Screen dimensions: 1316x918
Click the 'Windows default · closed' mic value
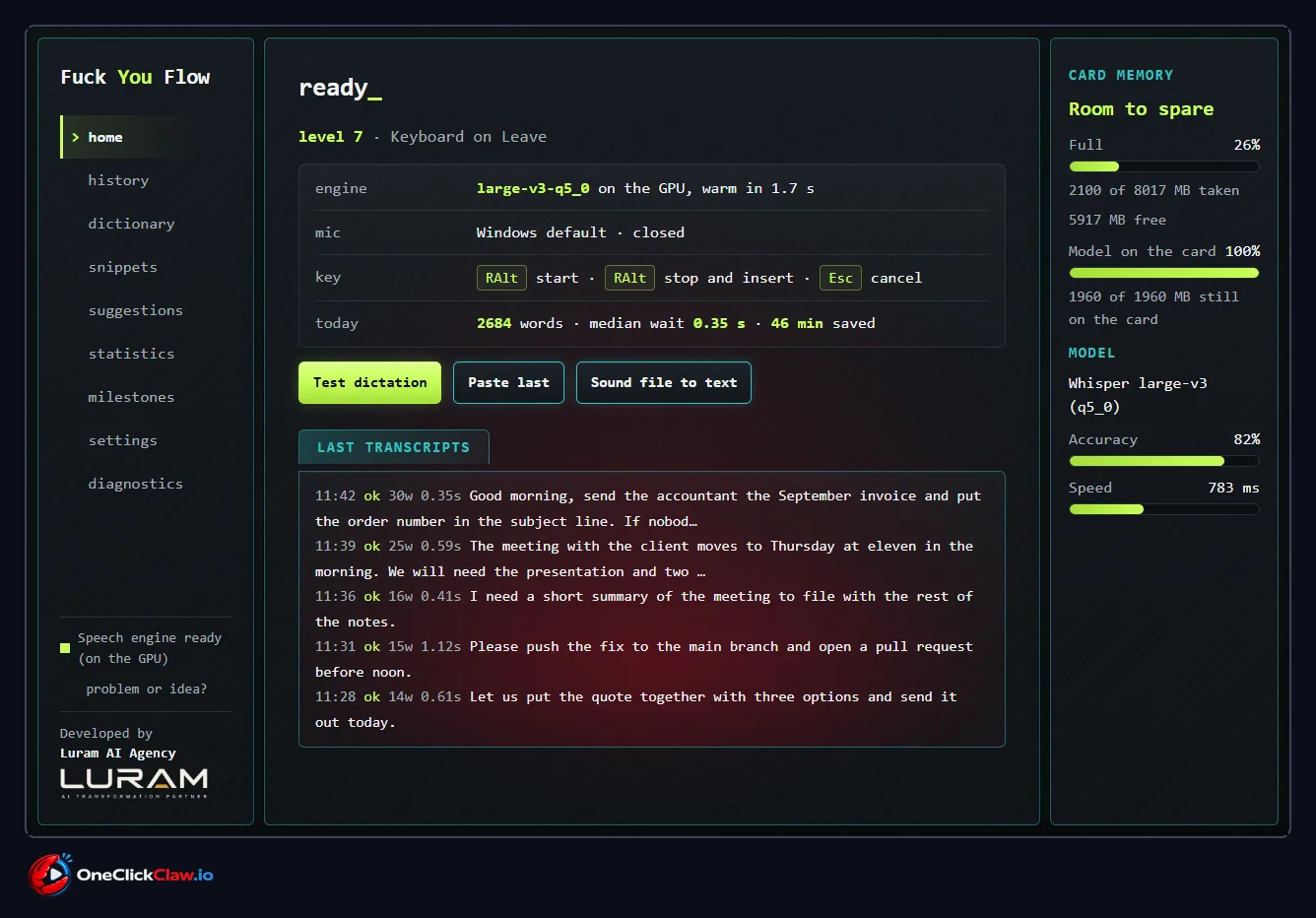coord(580,232)
